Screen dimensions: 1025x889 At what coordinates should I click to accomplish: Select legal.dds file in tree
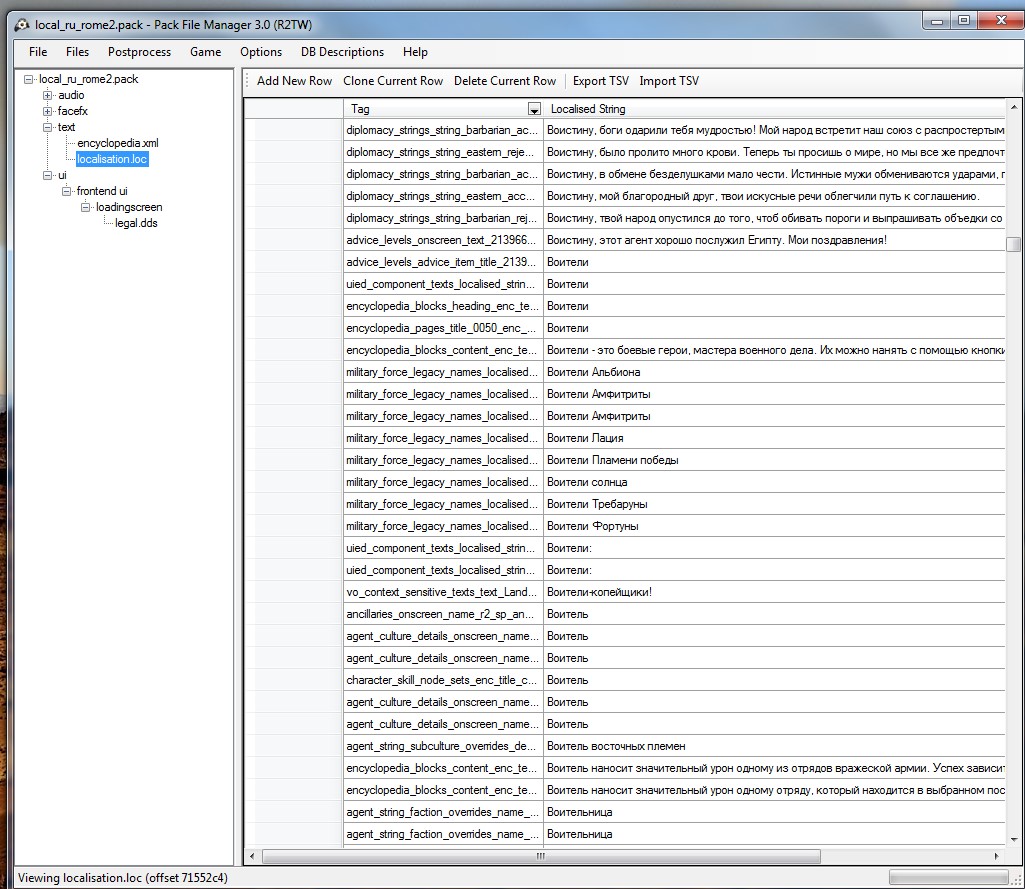[x=136, y=223]
